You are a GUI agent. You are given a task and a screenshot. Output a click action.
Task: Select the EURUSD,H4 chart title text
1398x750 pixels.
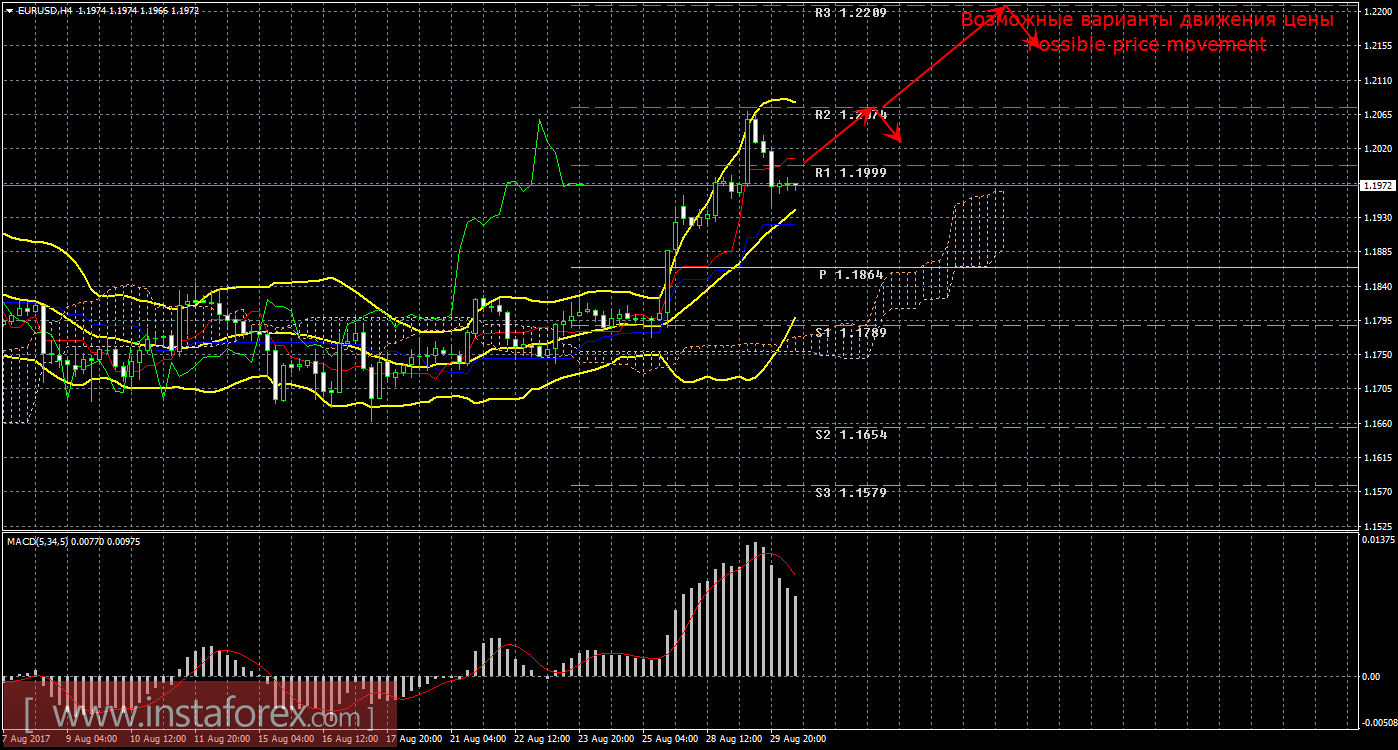coord(43,10)
